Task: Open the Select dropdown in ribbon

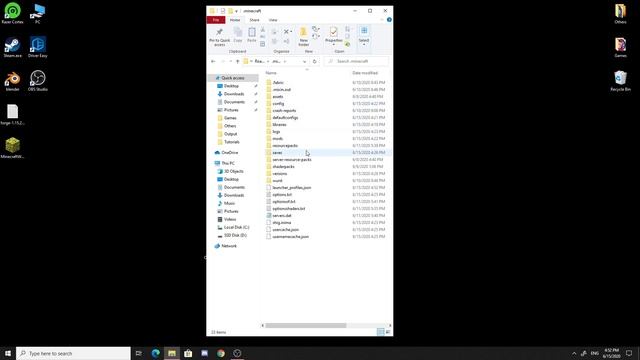Action: pyautogui.click(x=364, y=37)
